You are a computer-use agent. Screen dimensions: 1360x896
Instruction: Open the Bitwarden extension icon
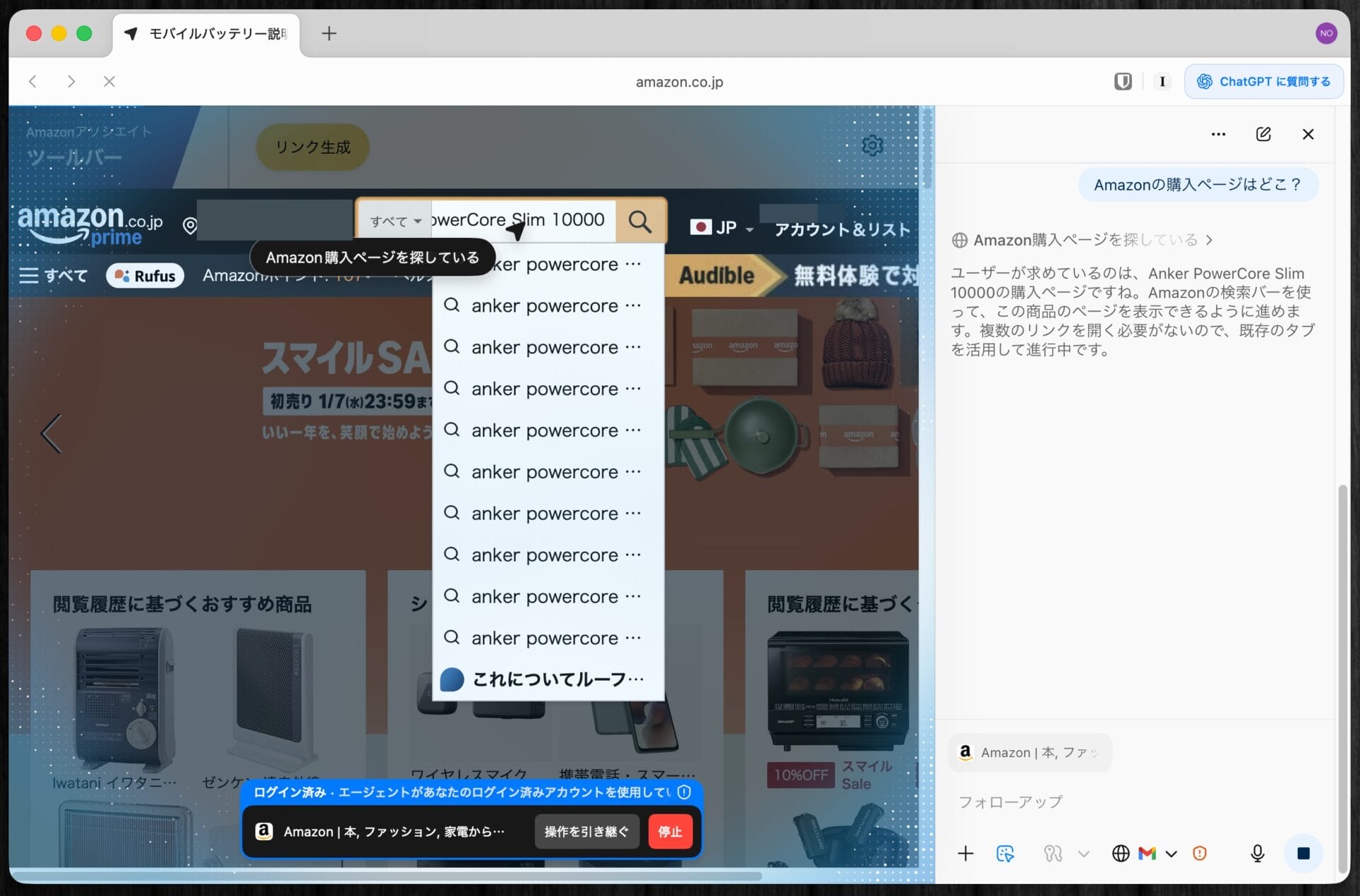click(1123, 81)
